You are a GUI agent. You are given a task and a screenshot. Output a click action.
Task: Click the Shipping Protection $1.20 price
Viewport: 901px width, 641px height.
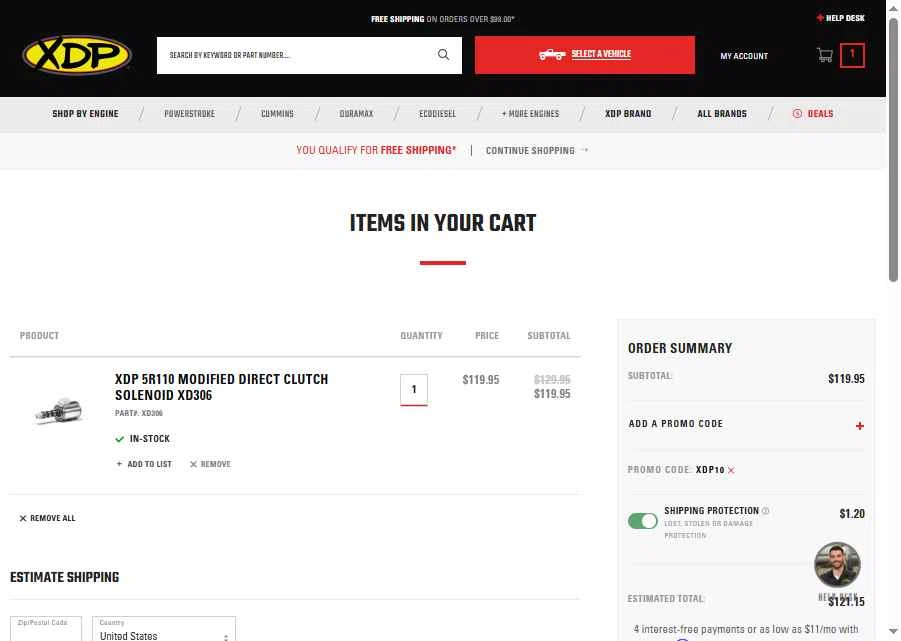coord(852,513)
